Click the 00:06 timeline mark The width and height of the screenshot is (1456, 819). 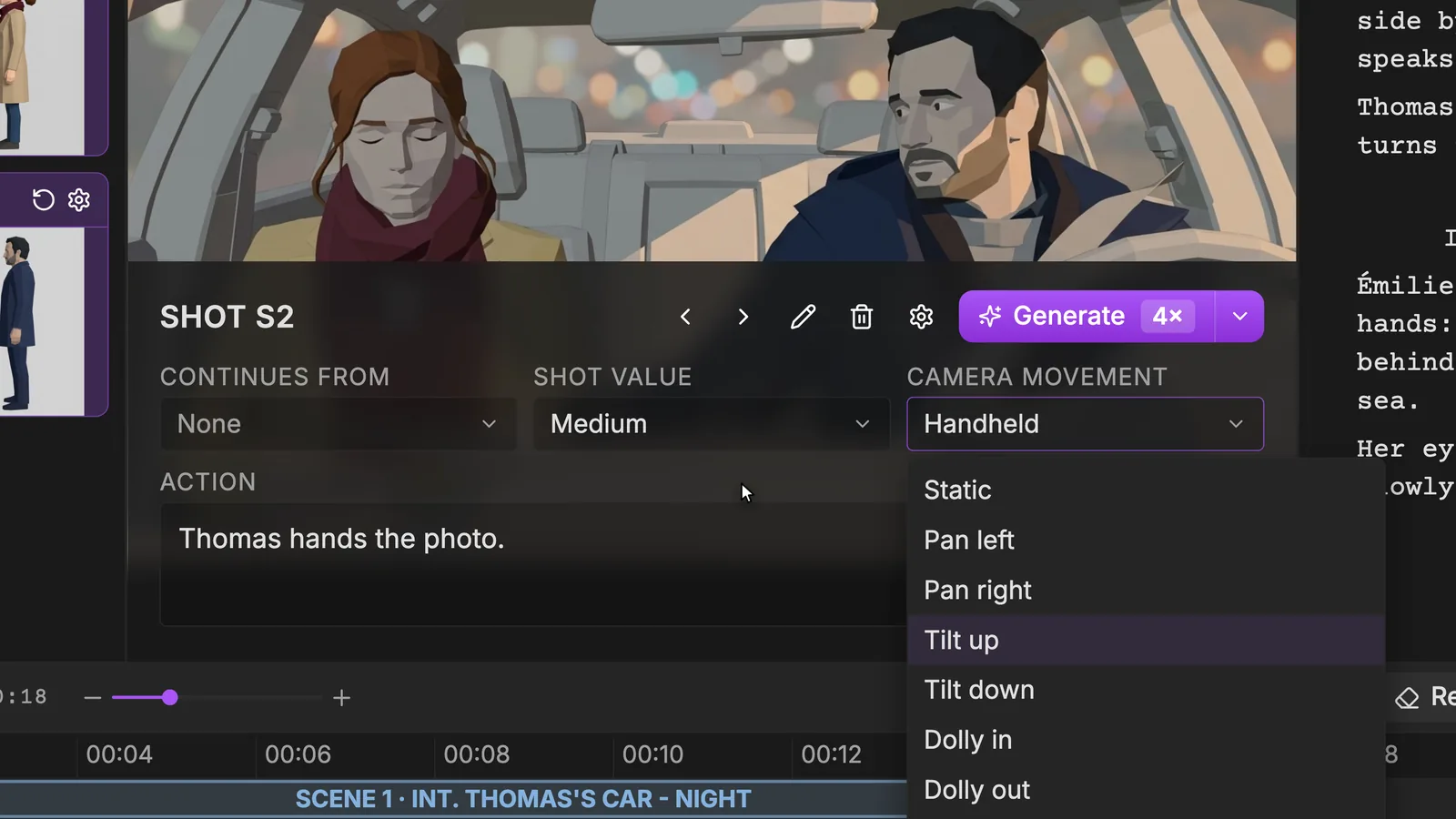[x=298, y=755]
